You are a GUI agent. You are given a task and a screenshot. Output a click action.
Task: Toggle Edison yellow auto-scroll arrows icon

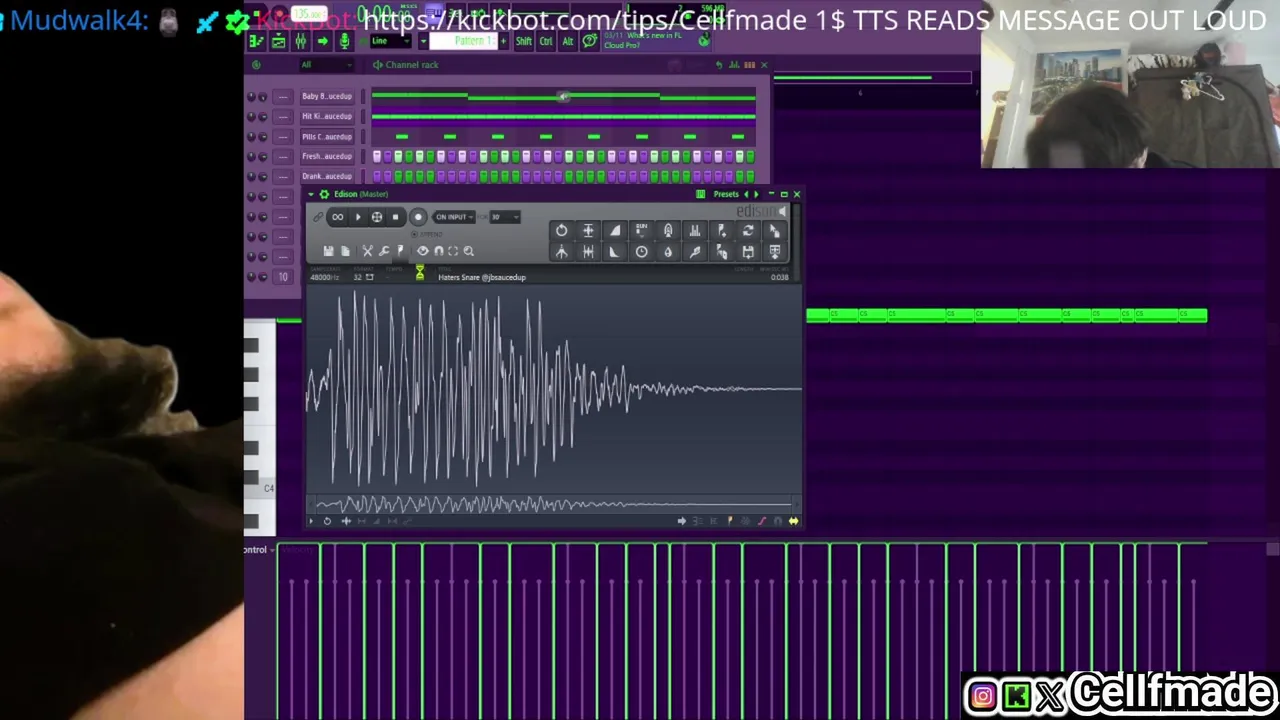pos(793,521)
